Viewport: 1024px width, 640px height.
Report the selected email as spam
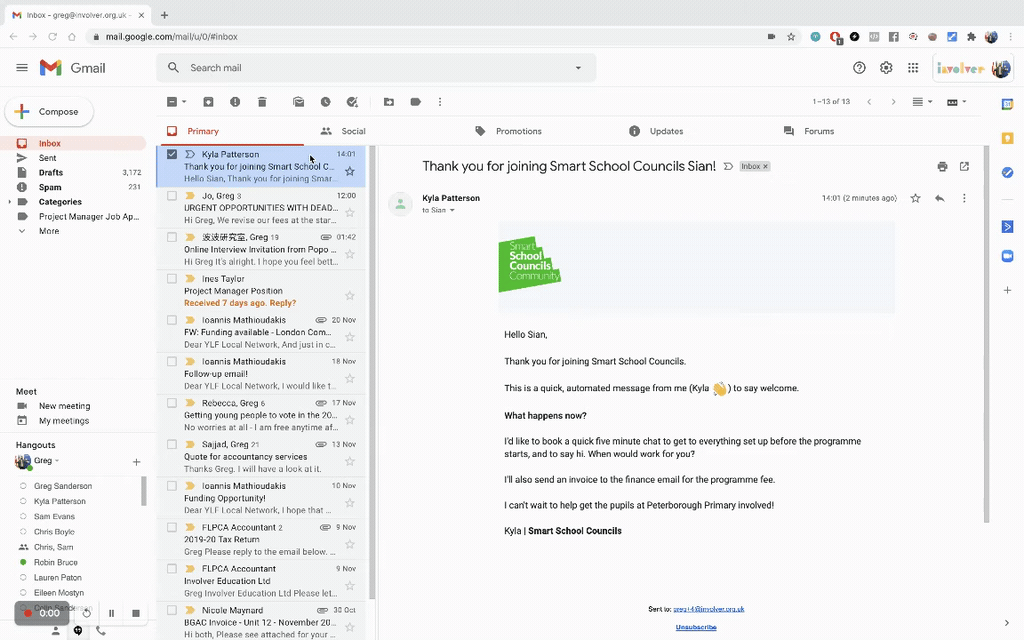(235, 102)
